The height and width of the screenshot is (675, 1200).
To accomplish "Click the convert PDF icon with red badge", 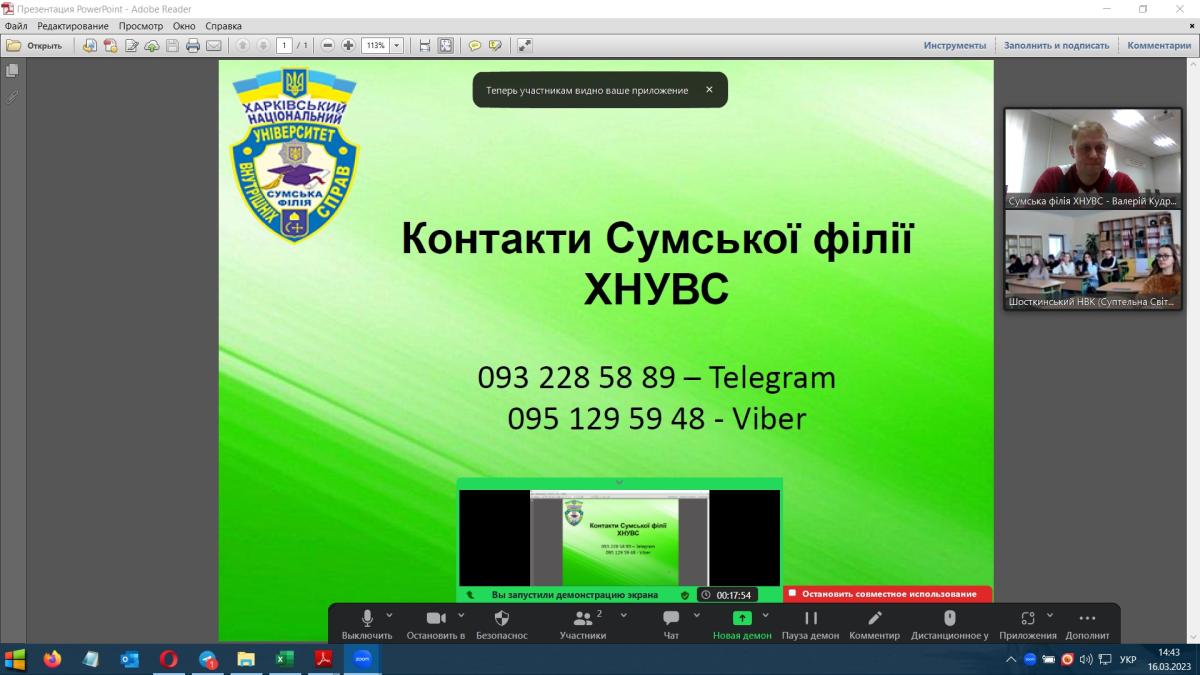I will point(110,45).
